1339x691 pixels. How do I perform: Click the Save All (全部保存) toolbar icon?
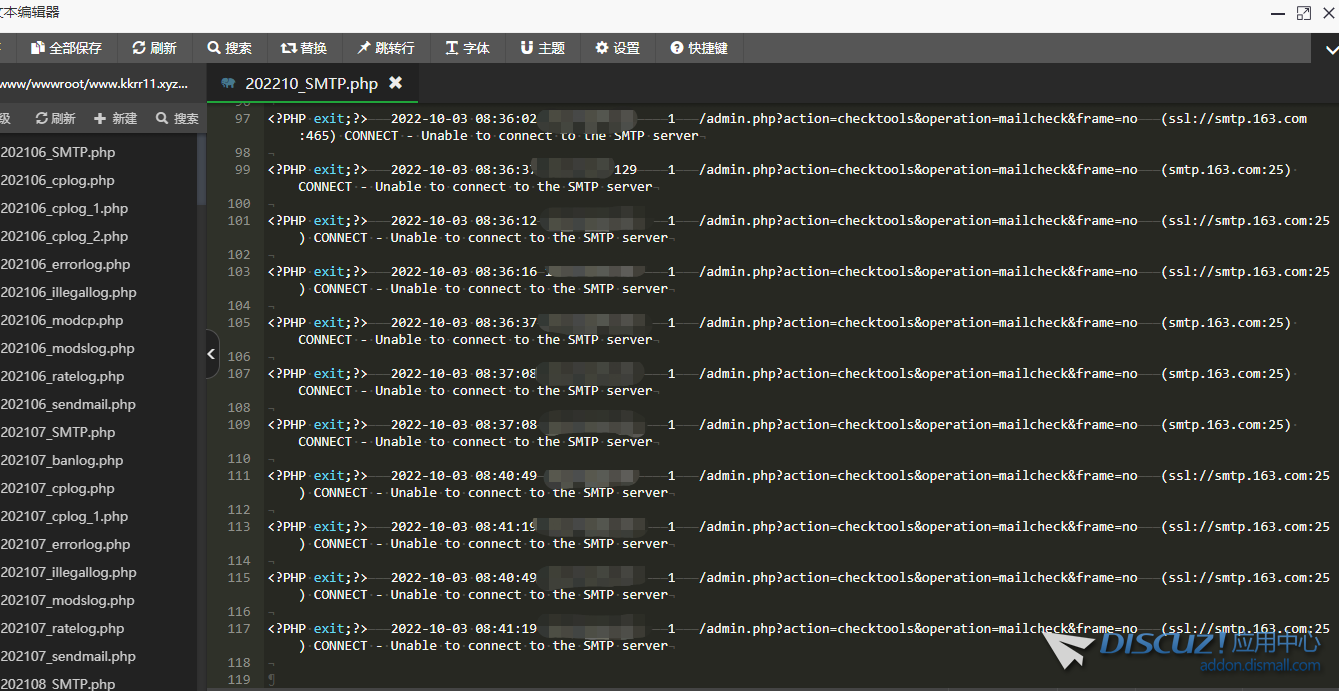38,48
